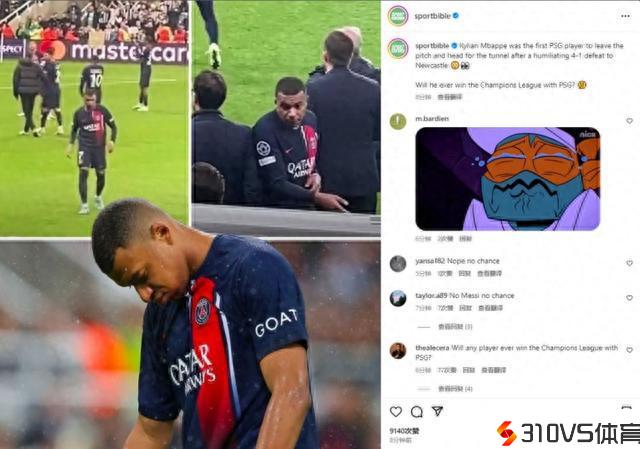
Task: Open the sportbible username in header
Action: pos(432,16)
